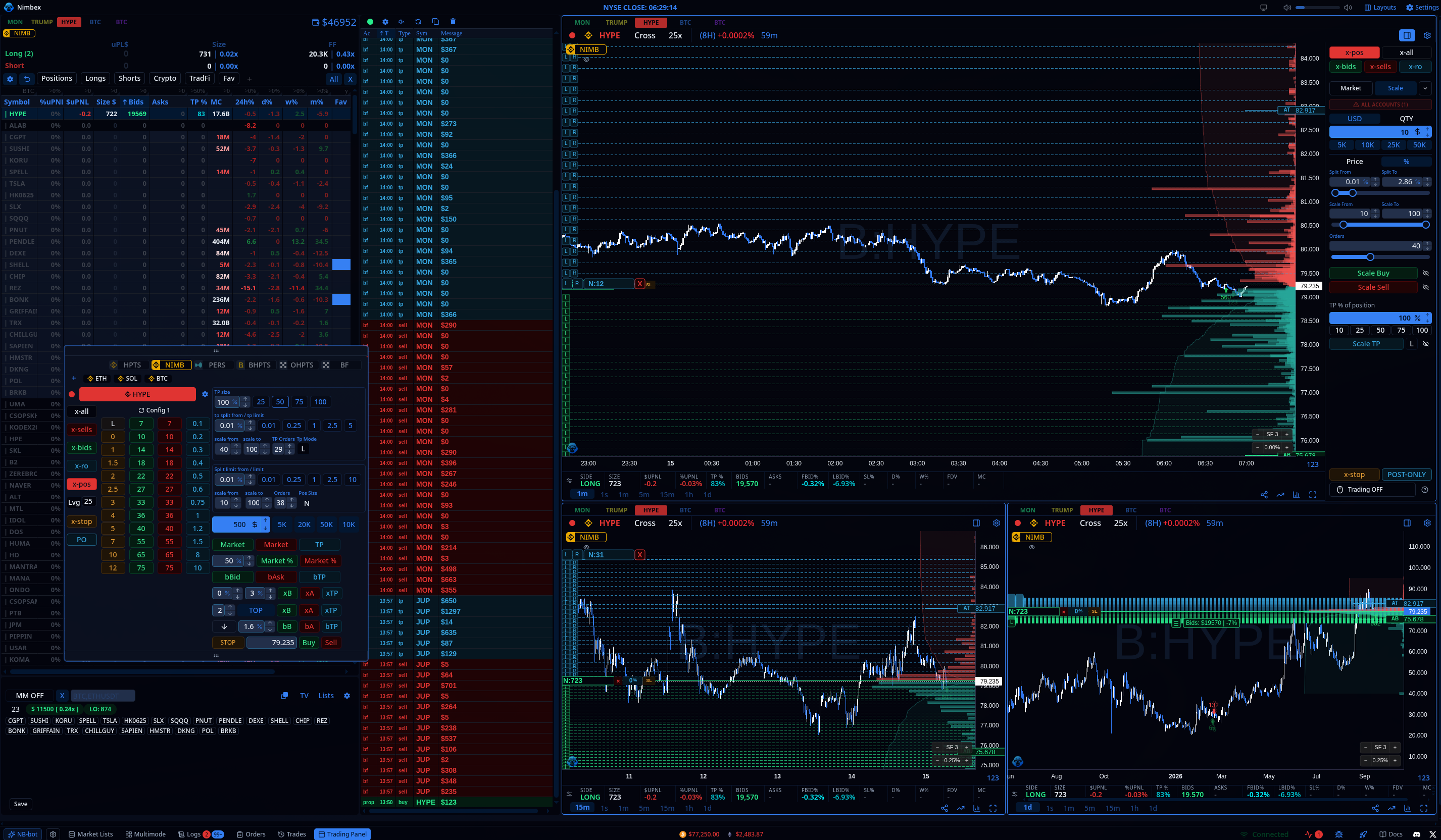The image size is (1441, 840).
Task: Click x-stop button in right panel
Action: click(x=1354, y=475)
